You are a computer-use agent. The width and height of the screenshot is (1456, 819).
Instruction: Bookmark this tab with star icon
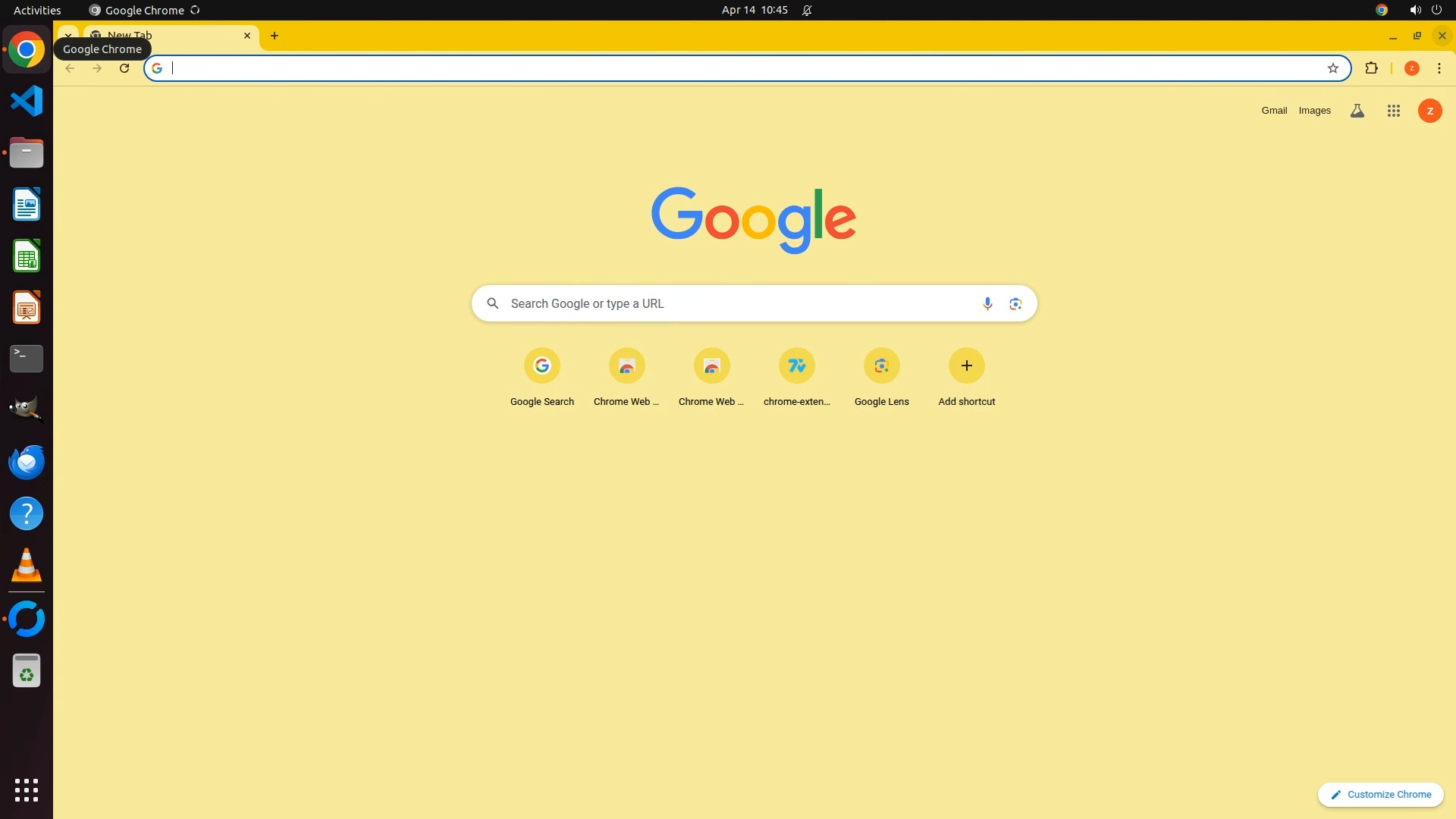click(1332, 68)
